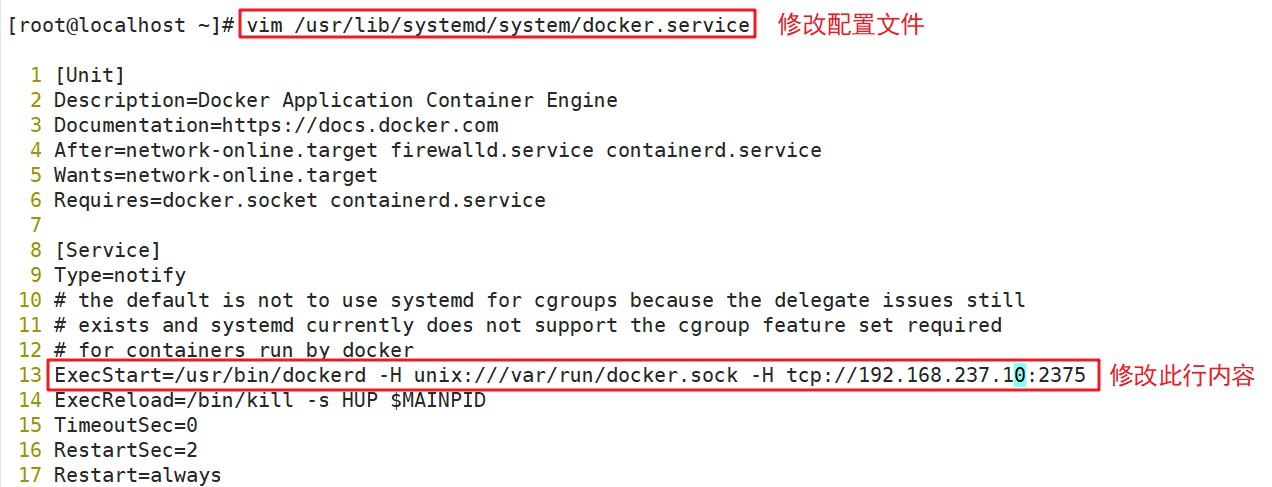This screenshot has height=487, width=1272.
Task: Click the Restart=always line
Action: (137, 475)
